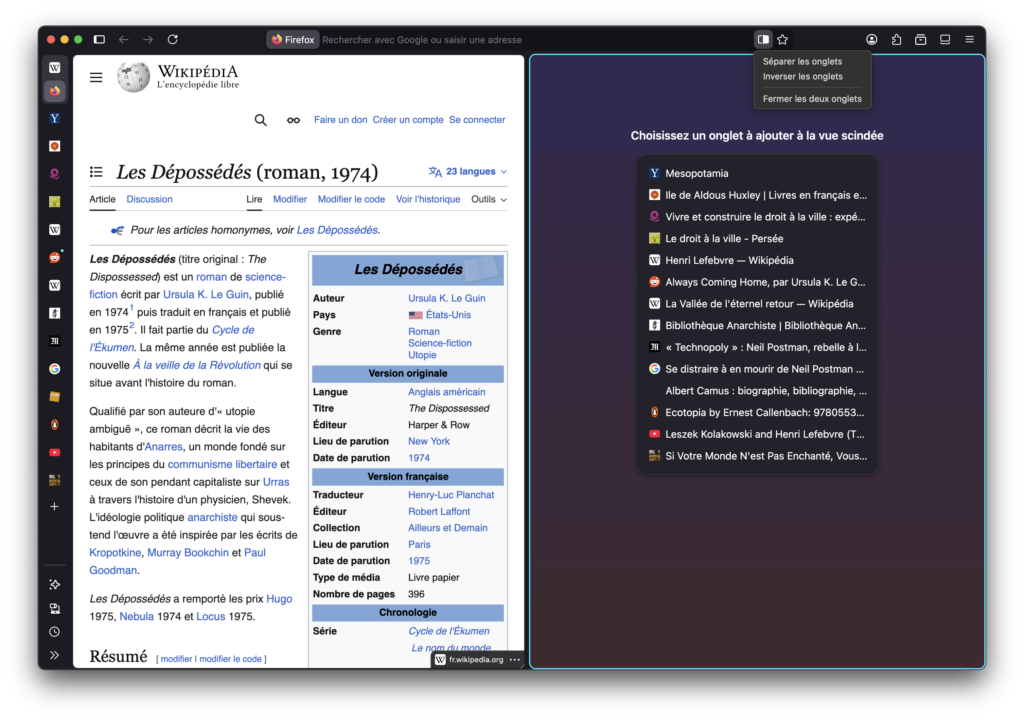Image resolution: width=1024 pixels, height=720 pixels.
Task: Open the Firefox account profile icon
Action: [872, 40]
